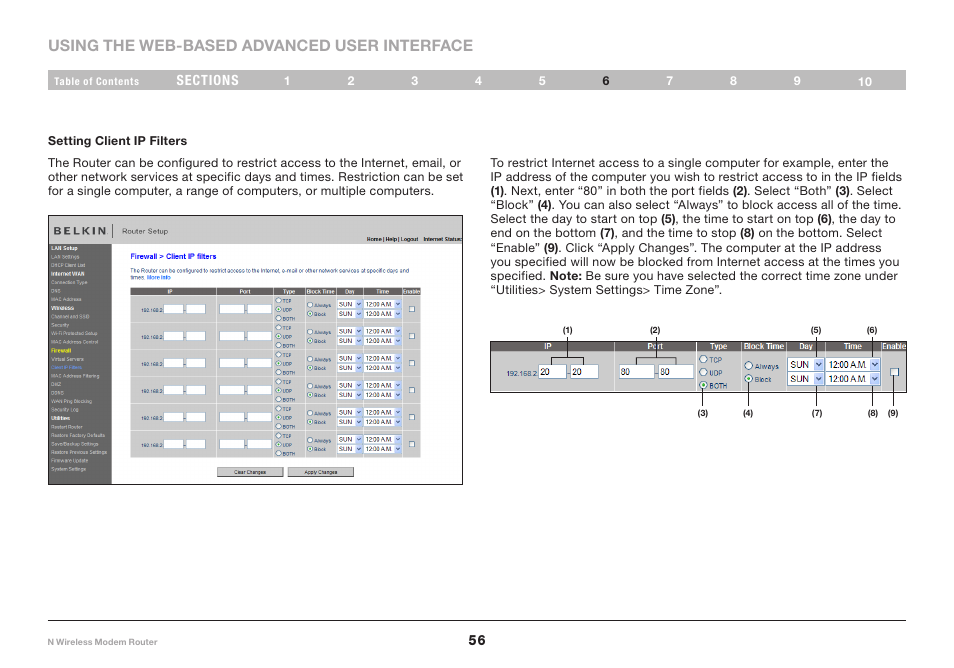Open the upper 12:00 A.M. time dropdown in detail figure
The height and width of the screenshot is (668, 954).
pyautogui.click(x=853, y=364)
